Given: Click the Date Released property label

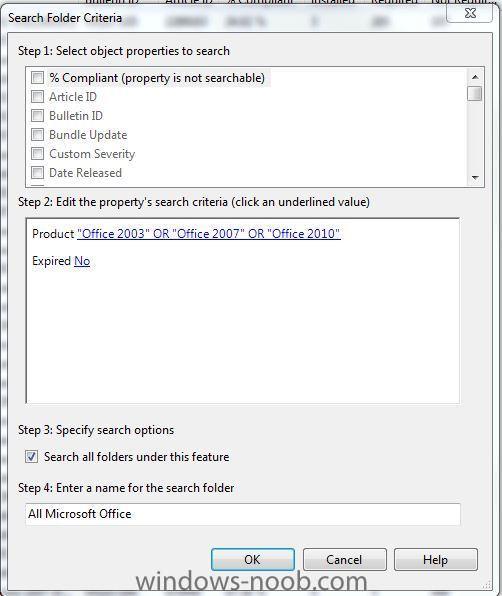Looking at the screenshot, I should tap(86, 173).
